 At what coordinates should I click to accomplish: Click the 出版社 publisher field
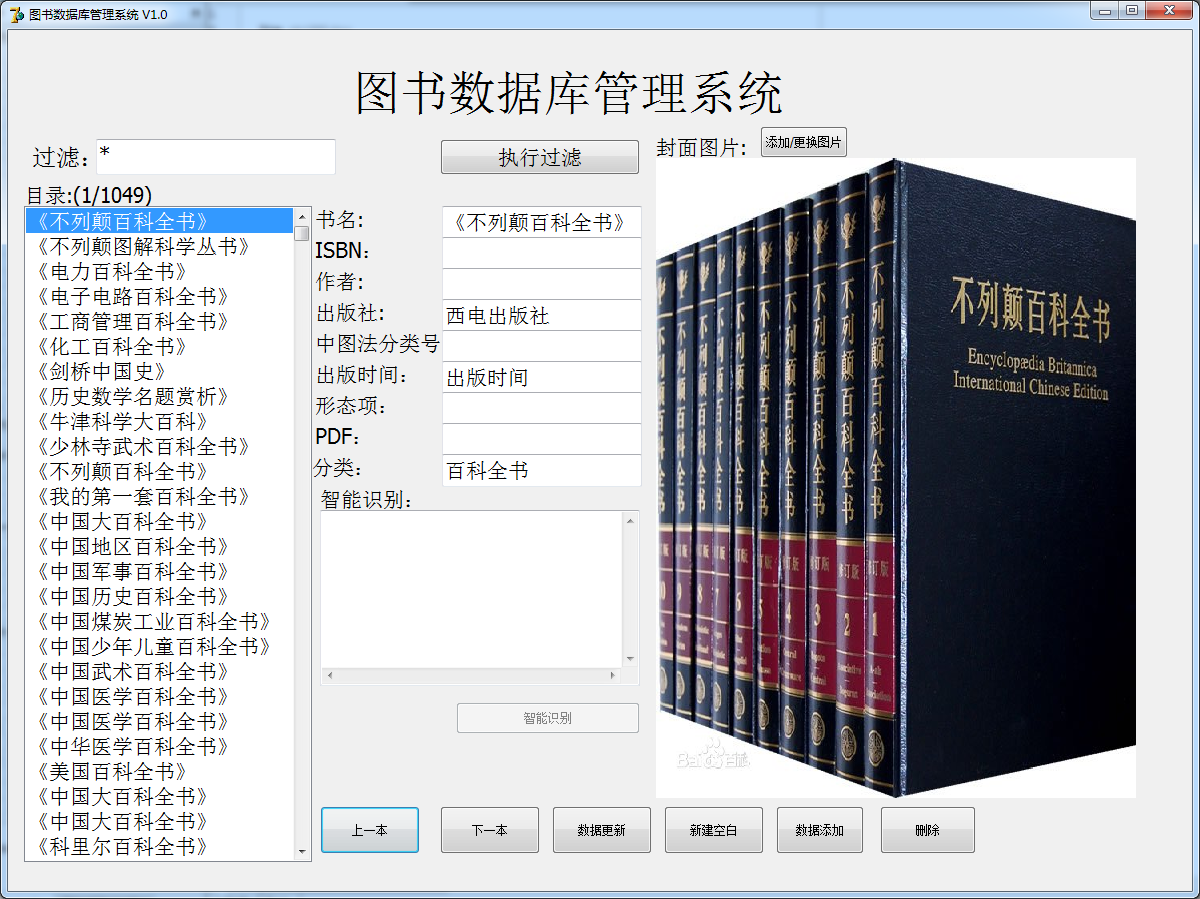pyautogui.click(x=541, y=314)
